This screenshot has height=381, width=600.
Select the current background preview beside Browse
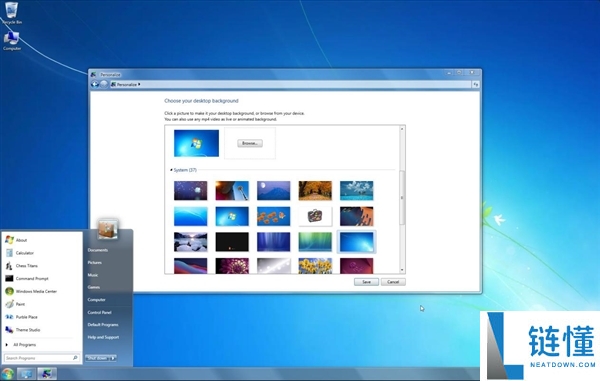pyautogui.click(x=196, y=143)
